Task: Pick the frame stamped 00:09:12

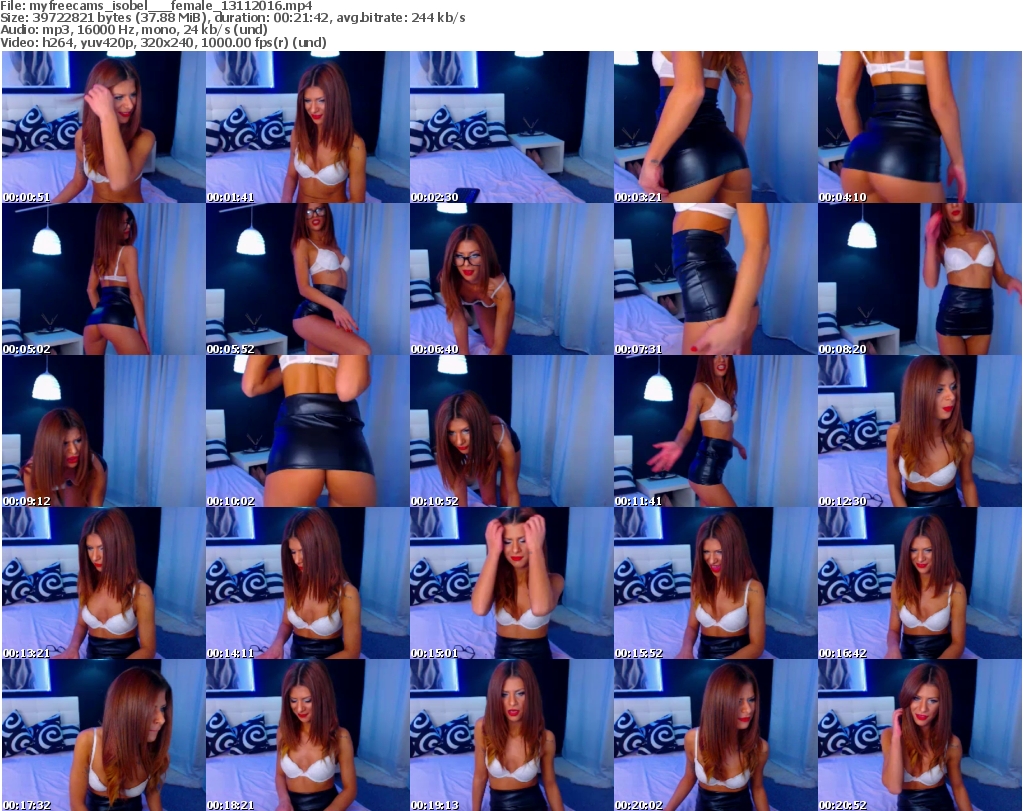Action: 104,431
